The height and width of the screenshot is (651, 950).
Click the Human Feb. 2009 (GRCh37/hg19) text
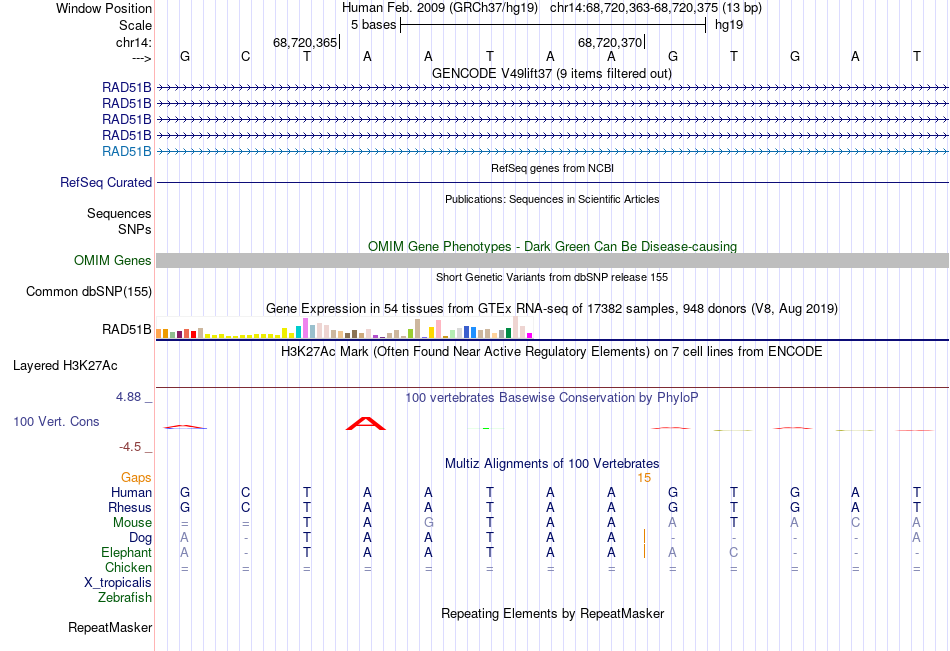coord(440,8)
